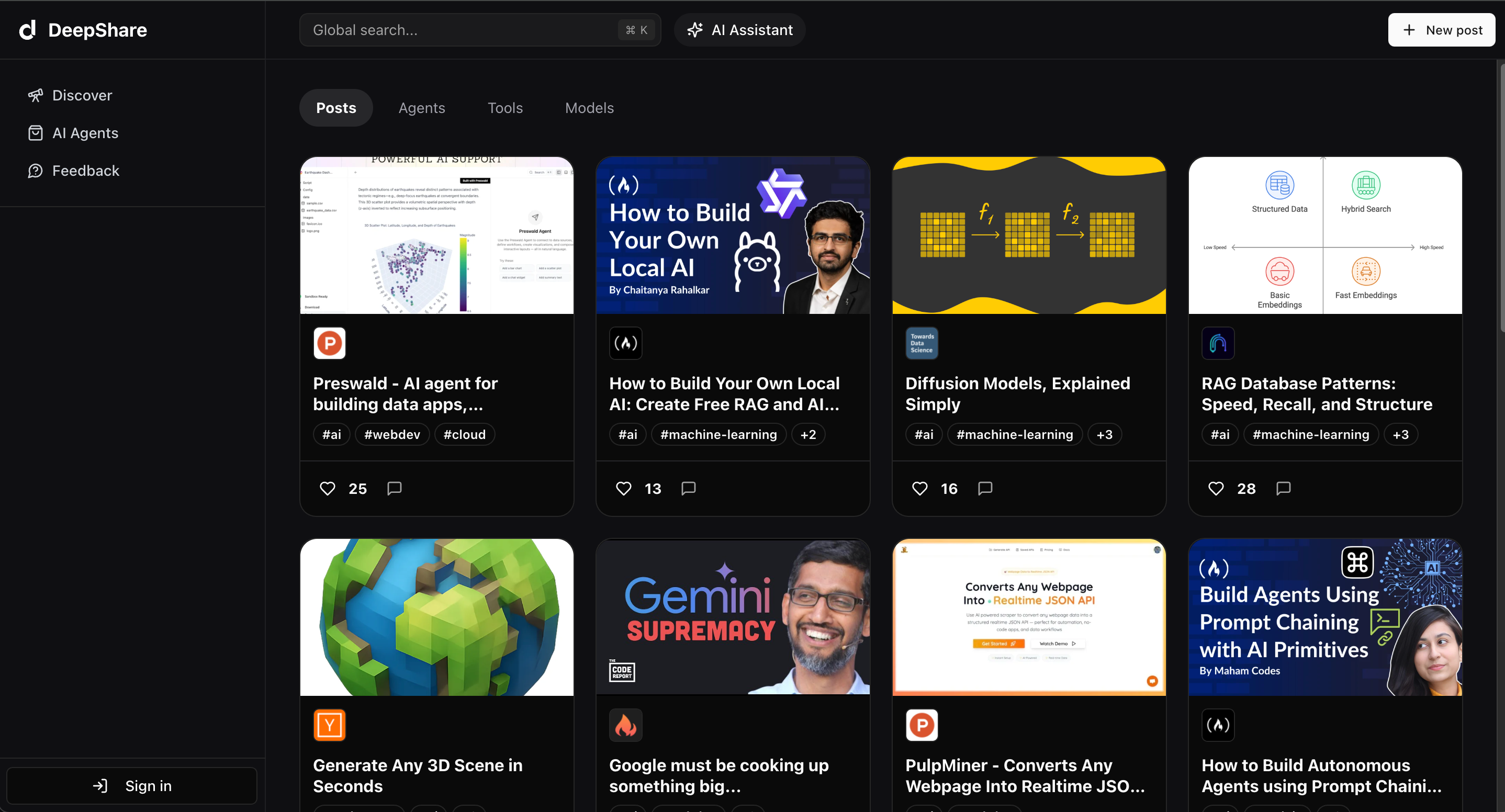
Task: Click #machine-learning tag on Local AI post
Action: [718, 435]
